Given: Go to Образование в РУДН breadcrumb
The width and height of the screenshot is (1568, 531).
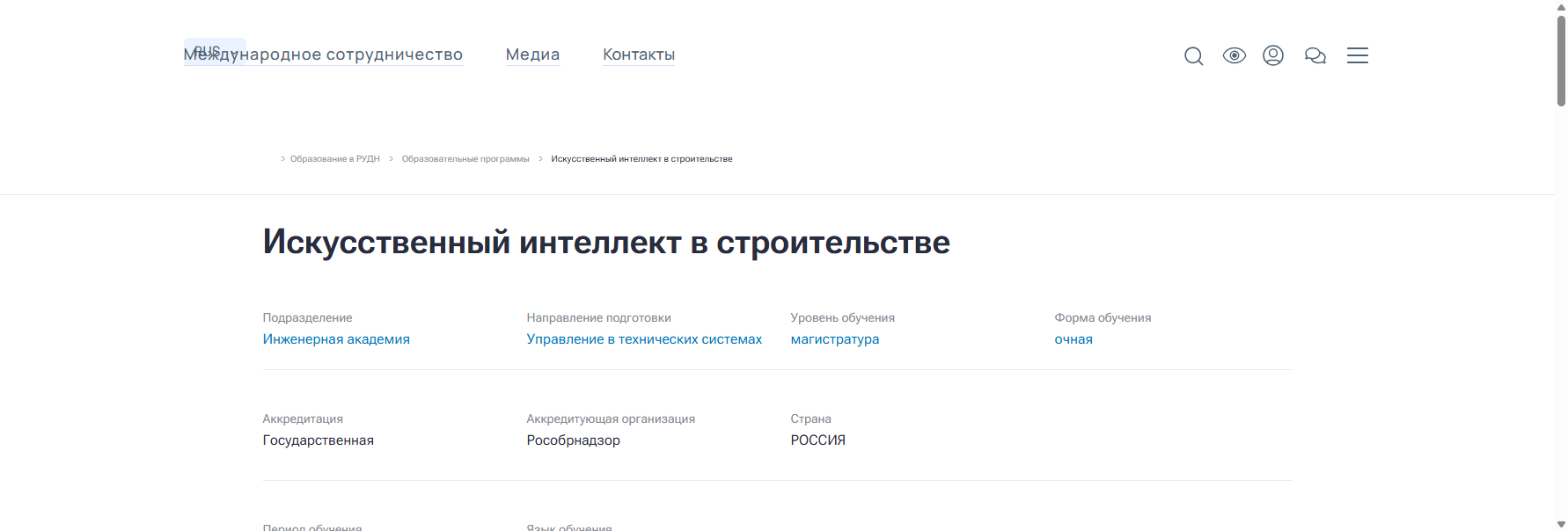Looking at the screenshot, I should coord(335,159).
